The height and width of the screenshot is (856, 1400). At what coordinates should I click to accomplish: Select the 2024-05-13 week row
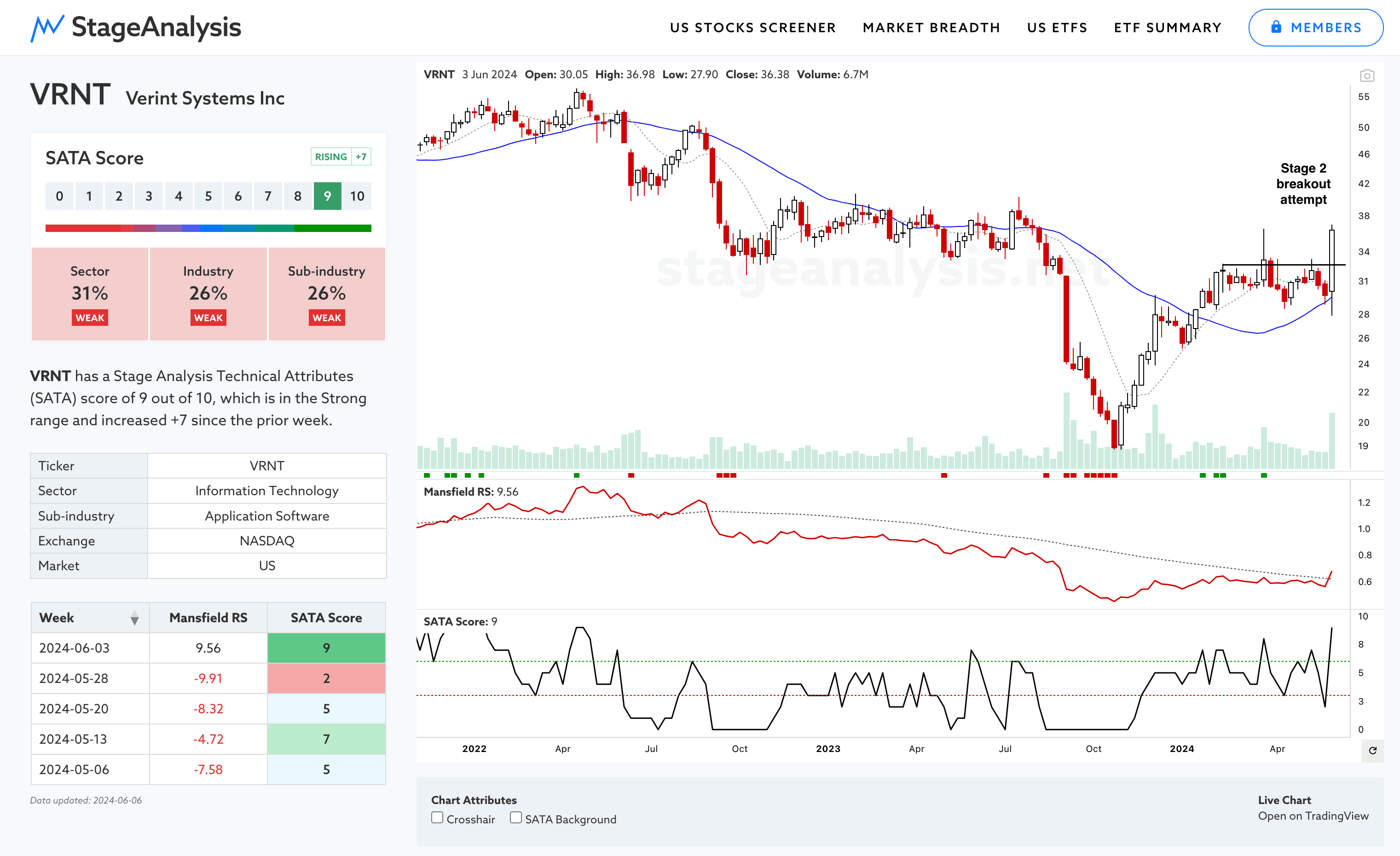pyautogui.click(x=208, y=739)
